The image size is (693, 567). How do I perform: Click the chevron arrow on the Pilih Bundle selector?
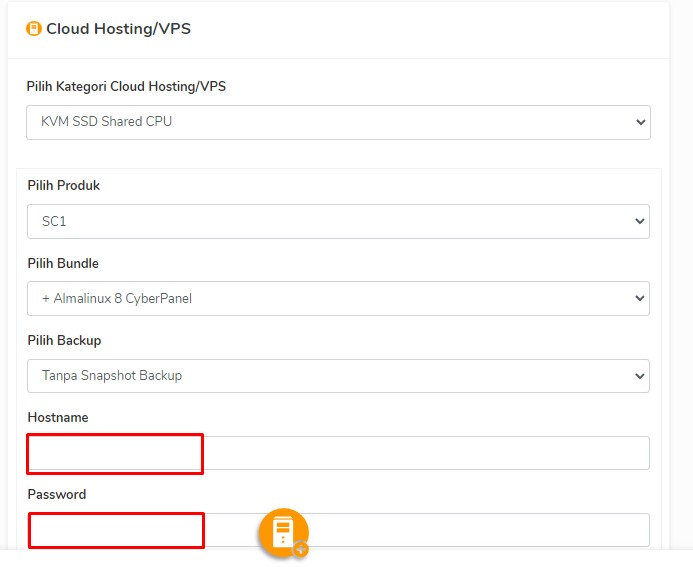640,299
